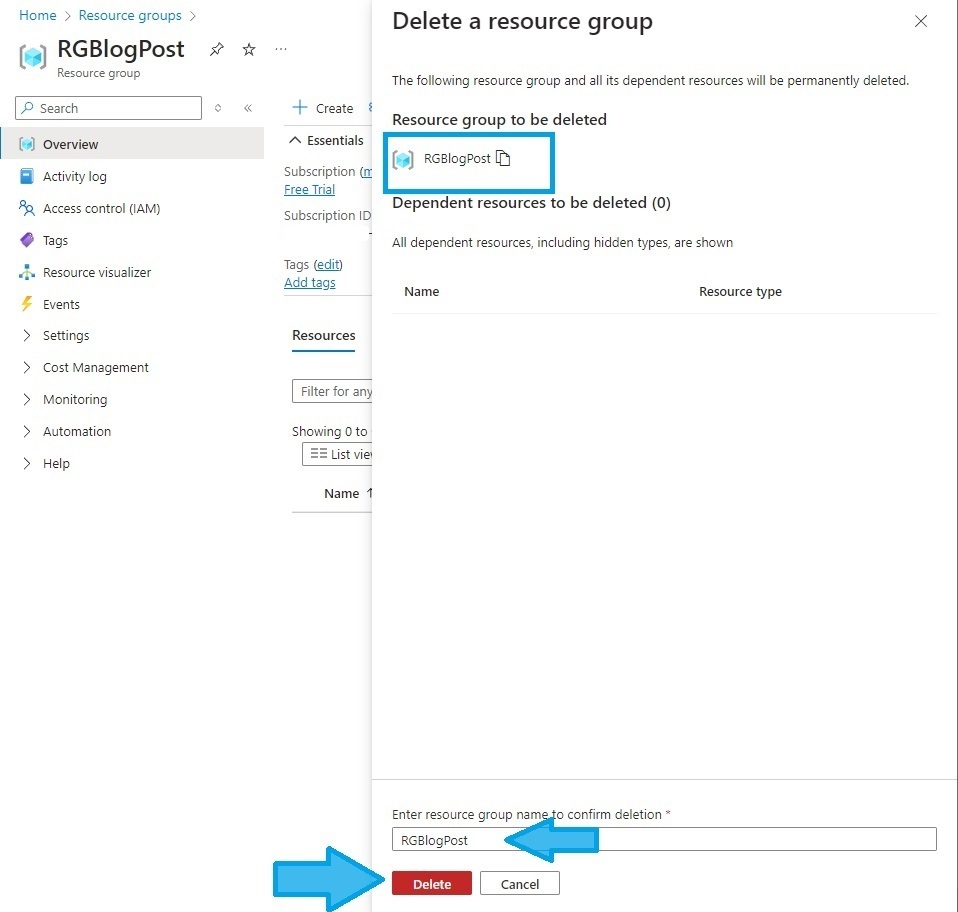
Task: Click the Access control people icon
Action: 27,208
